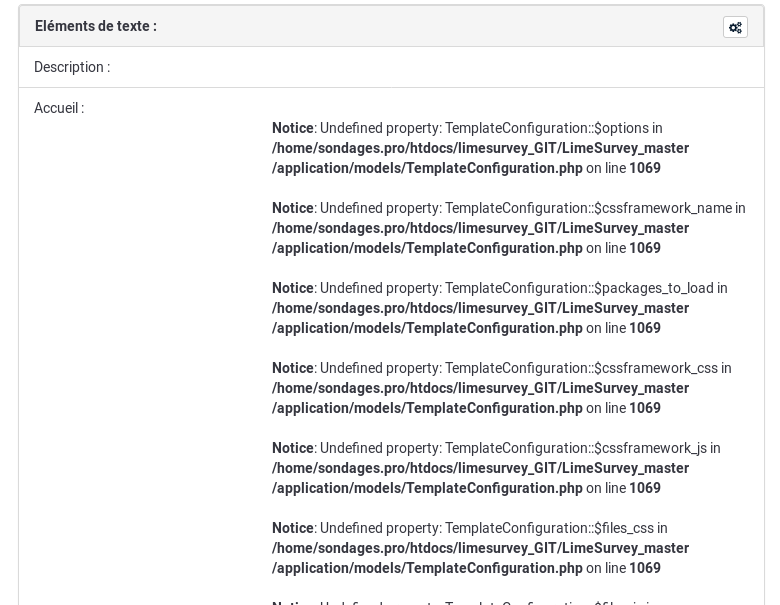Click line number 1069 in the $files_css notice
780x605 pixels.
(645, 568)
